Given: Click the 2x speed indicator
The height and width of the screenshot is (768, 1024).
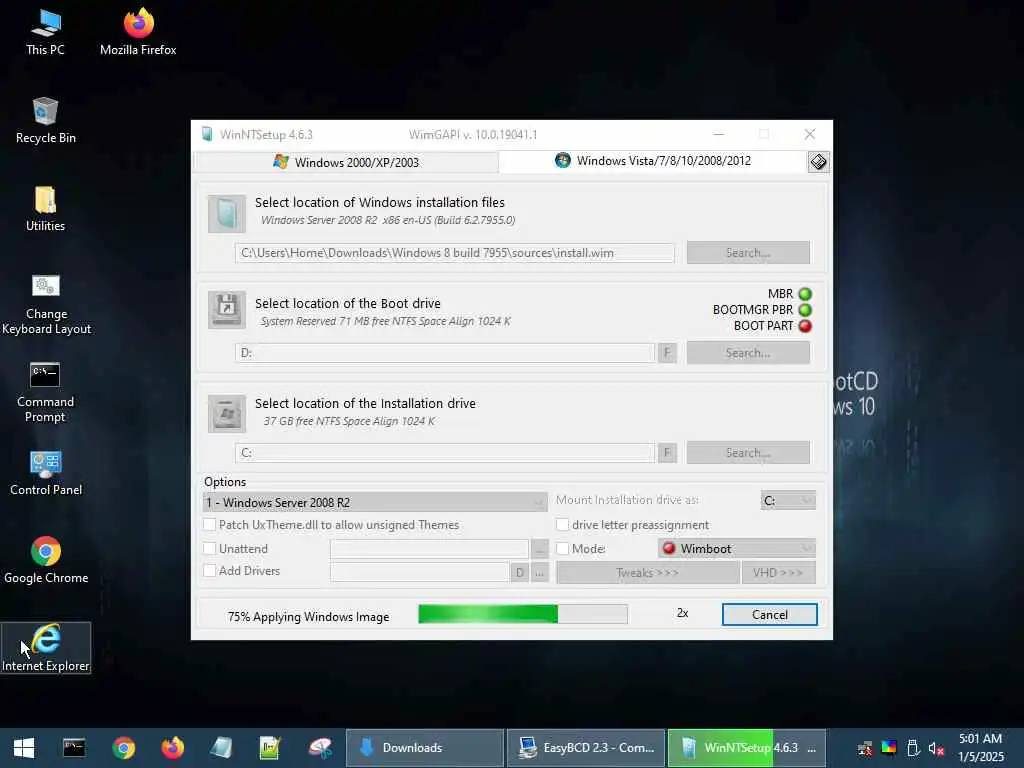Looking at the screenshot, I should (682, 613).
